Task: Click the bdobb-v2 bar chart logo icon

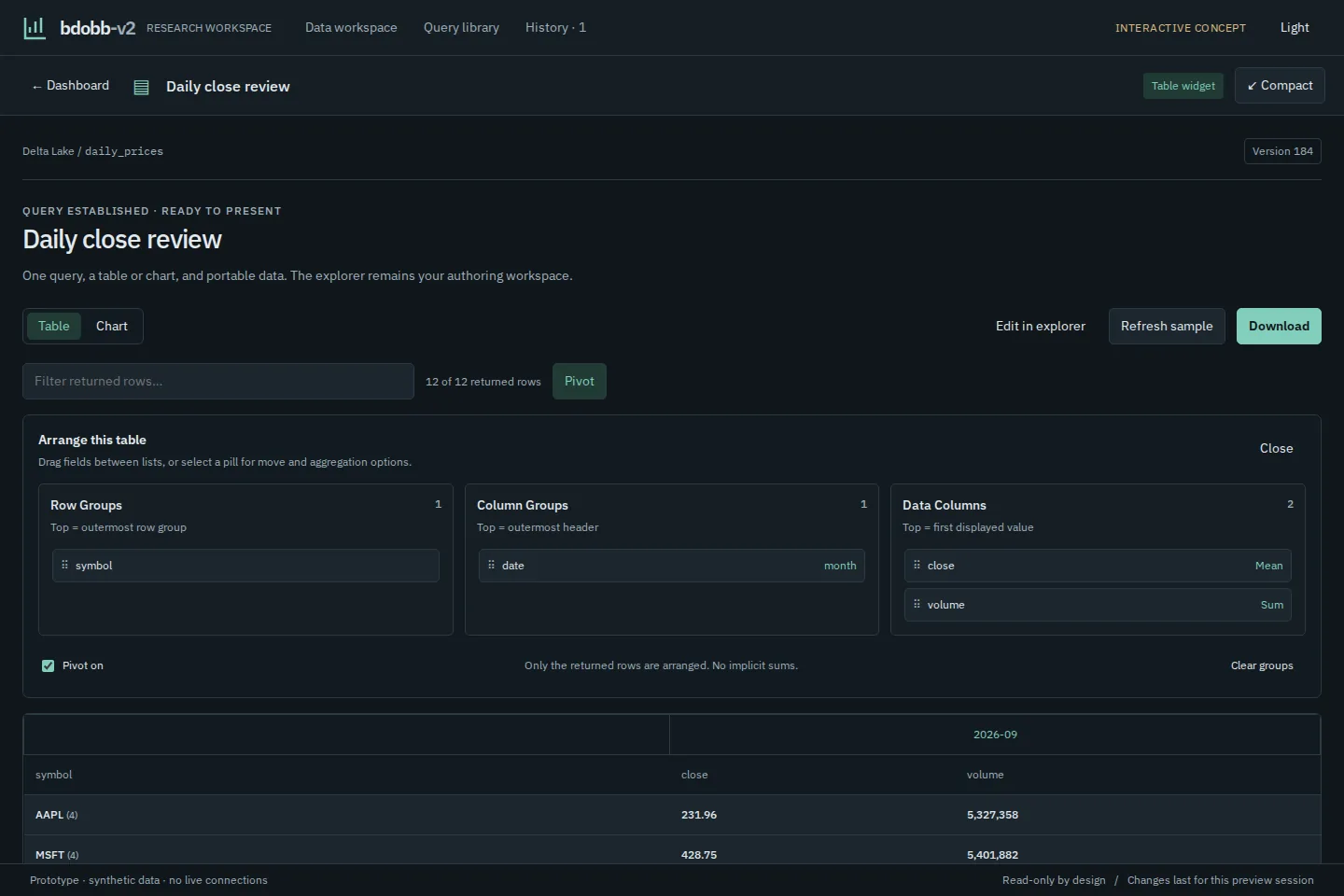Action: point(35,28)
